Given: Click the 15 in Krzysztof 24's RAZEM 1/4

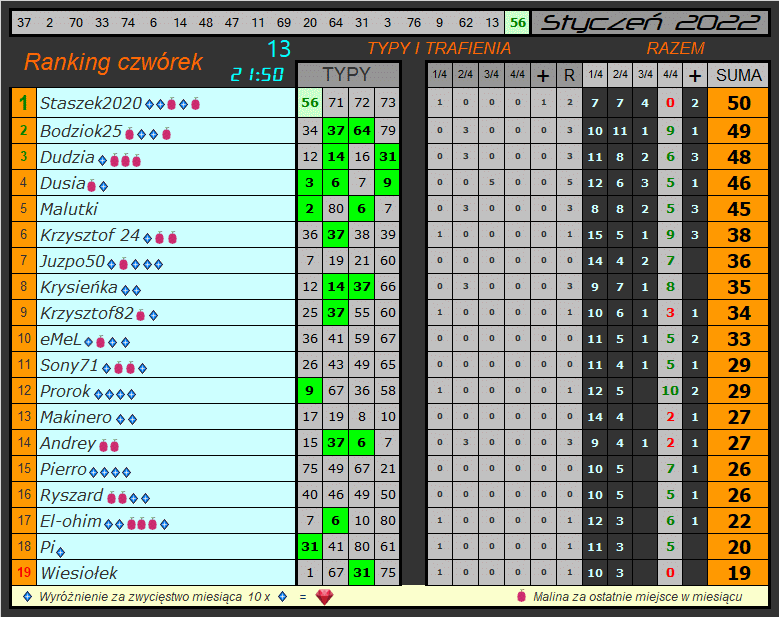Looking at the screenshot, I should click(595, 235).
